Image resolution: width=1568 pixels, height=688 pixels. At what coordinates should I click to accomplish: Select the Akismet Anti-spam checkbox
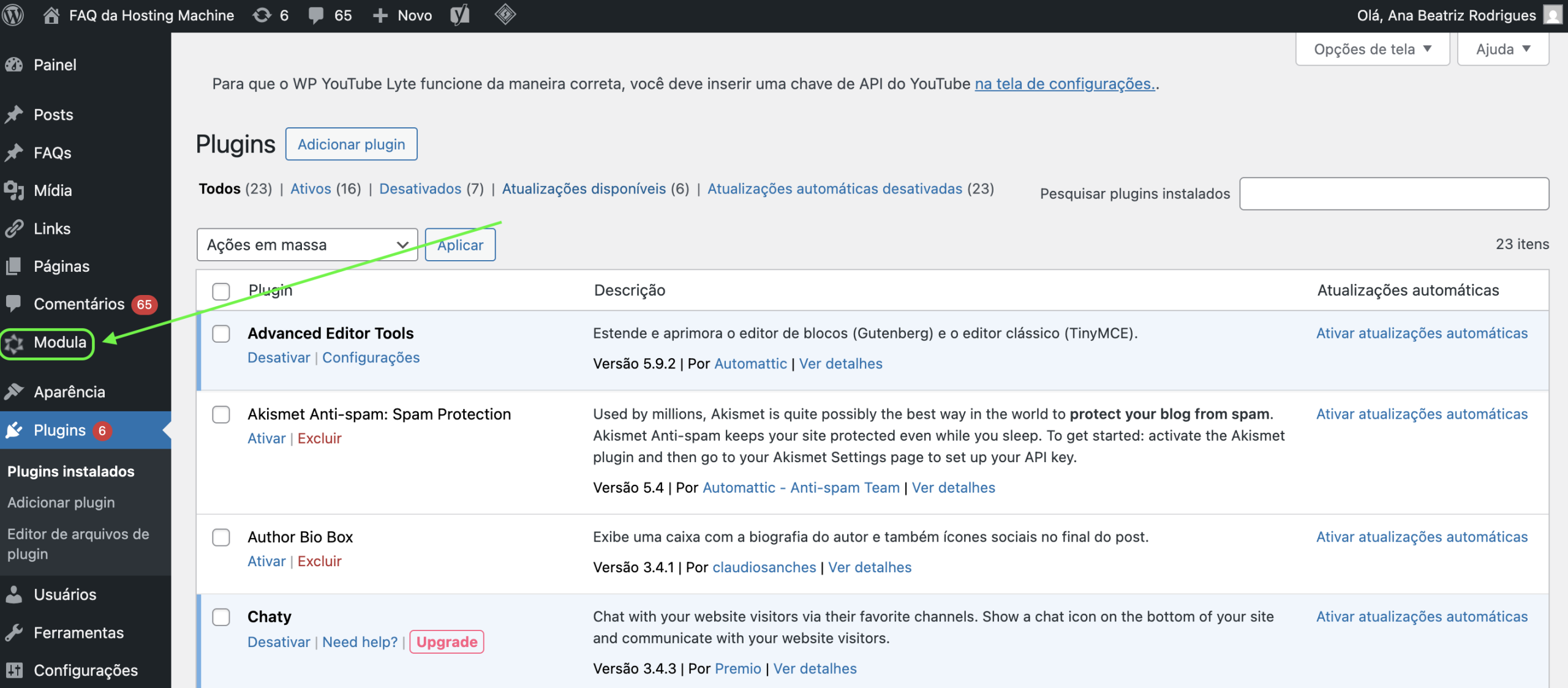click(221, 415)
